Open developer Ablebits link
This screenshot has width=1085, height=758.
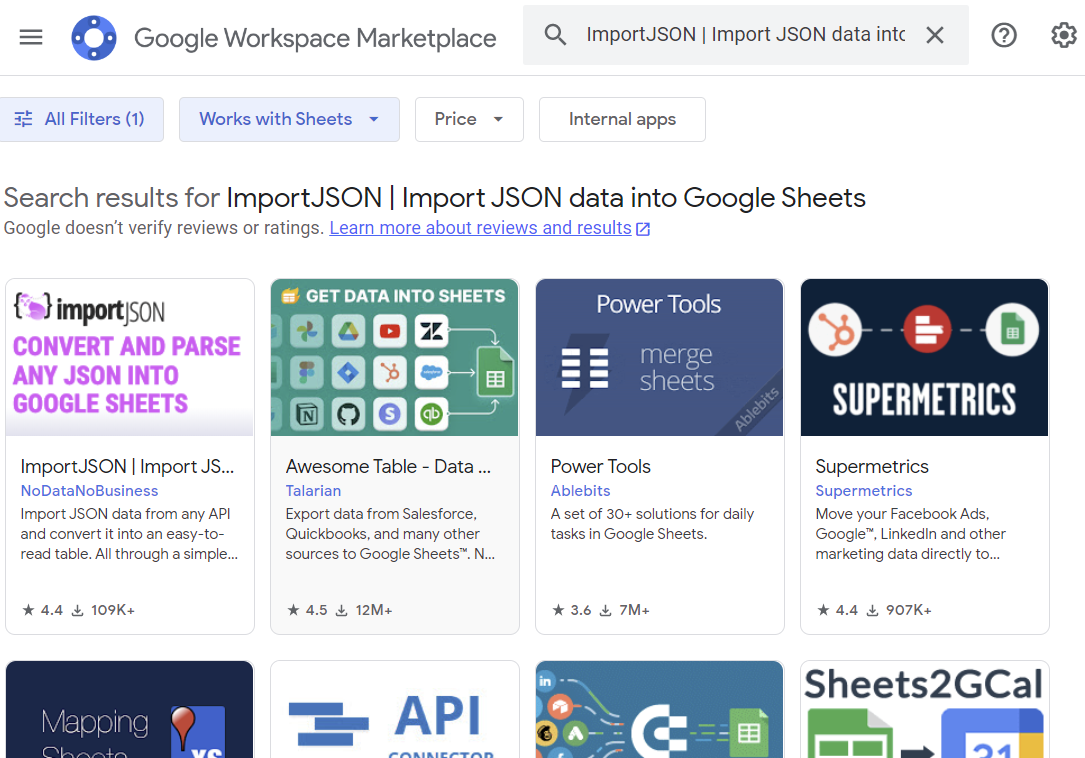[581, 491]
